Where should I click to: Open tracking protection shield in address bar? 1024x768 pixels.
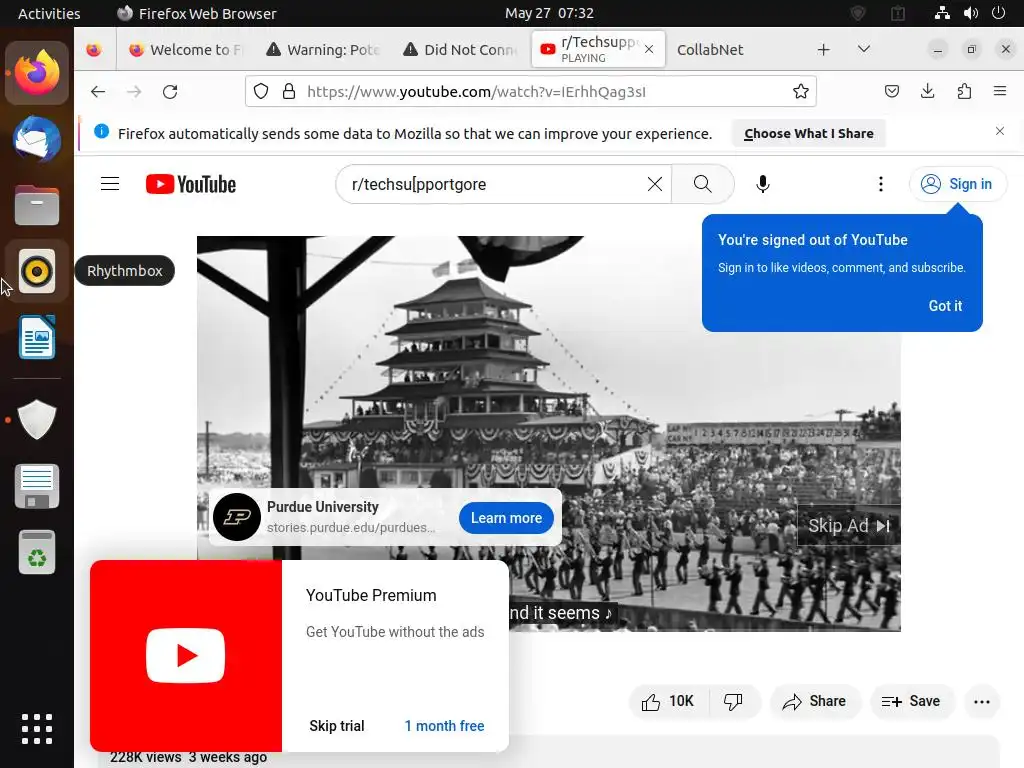261,91
